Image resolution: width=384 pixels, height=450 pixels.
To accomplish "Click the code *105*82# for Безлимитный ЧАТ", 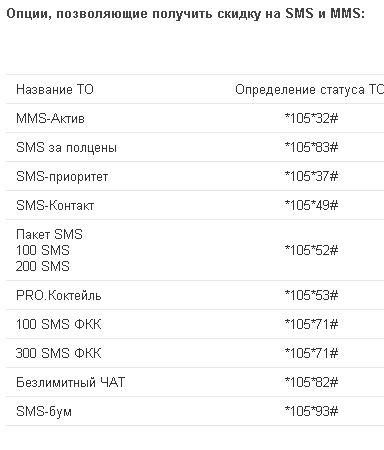I will pos(311,382).
